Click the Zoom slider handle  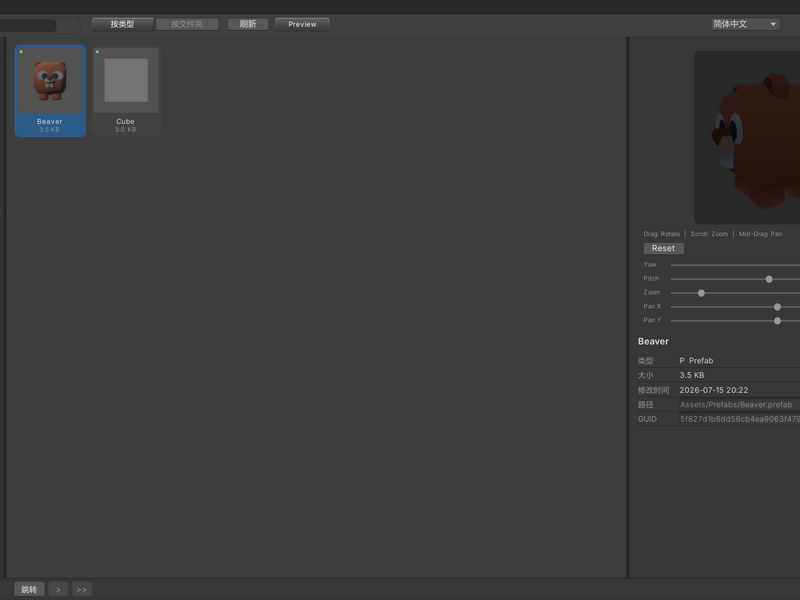click(701, 293)
